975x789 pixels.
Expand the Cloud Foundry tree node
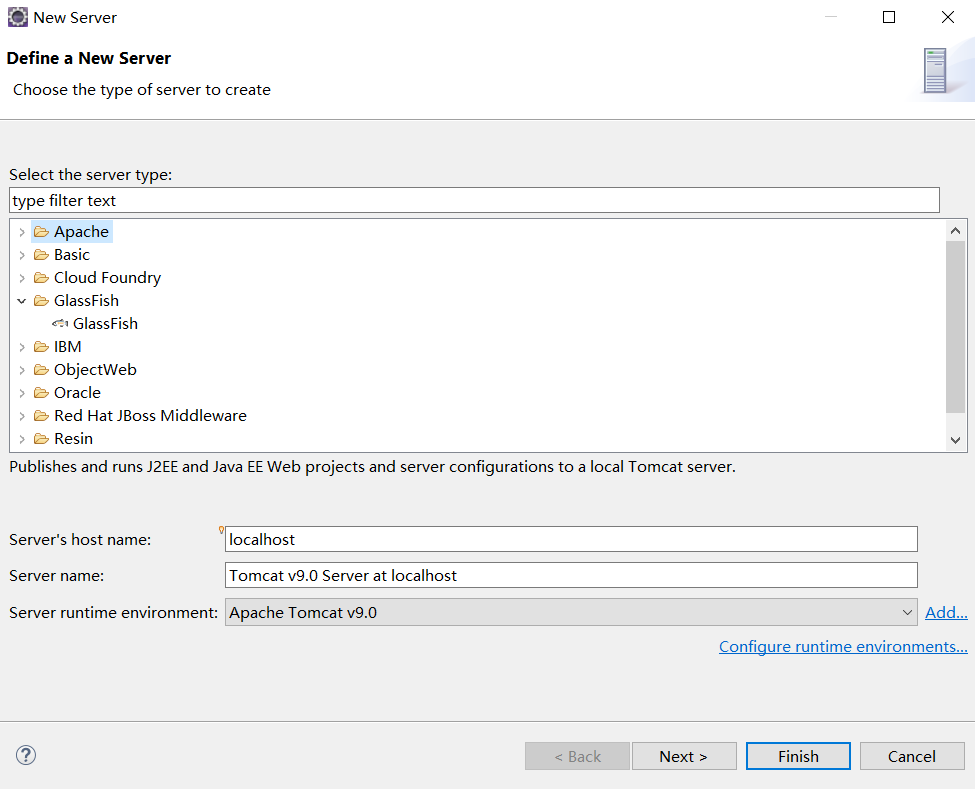pos(22,278)
